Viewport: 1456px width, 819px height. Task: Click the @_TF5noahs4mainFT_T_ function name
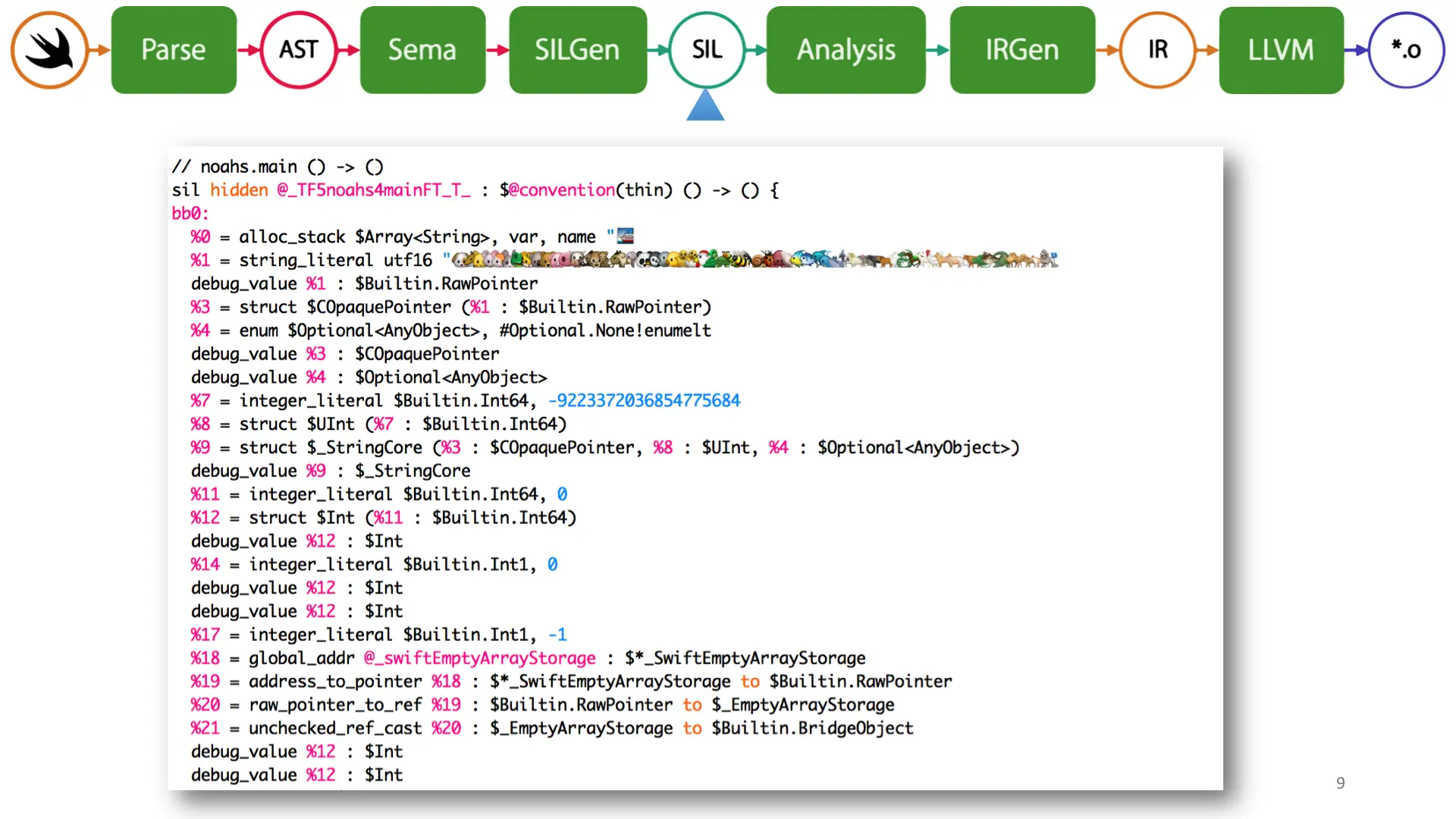pos(373,190)
